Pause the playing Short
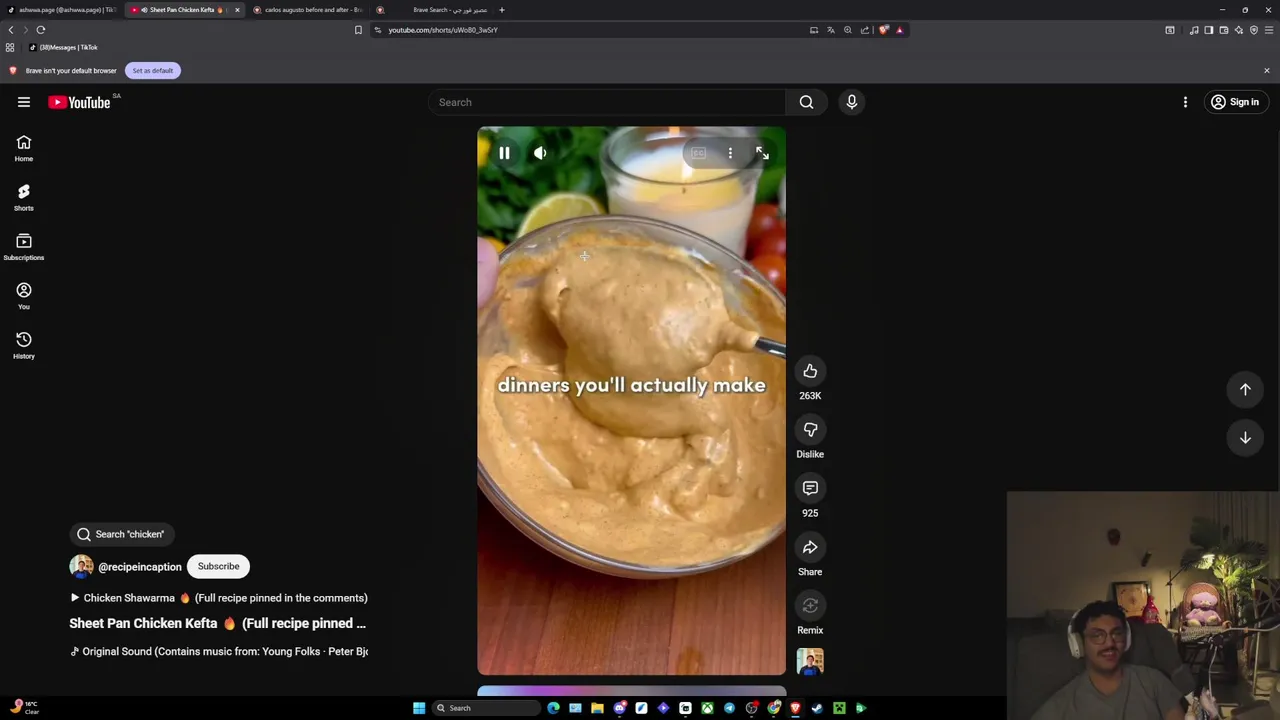This screenshot has width=1280, height=720. [x=504, y=153]
